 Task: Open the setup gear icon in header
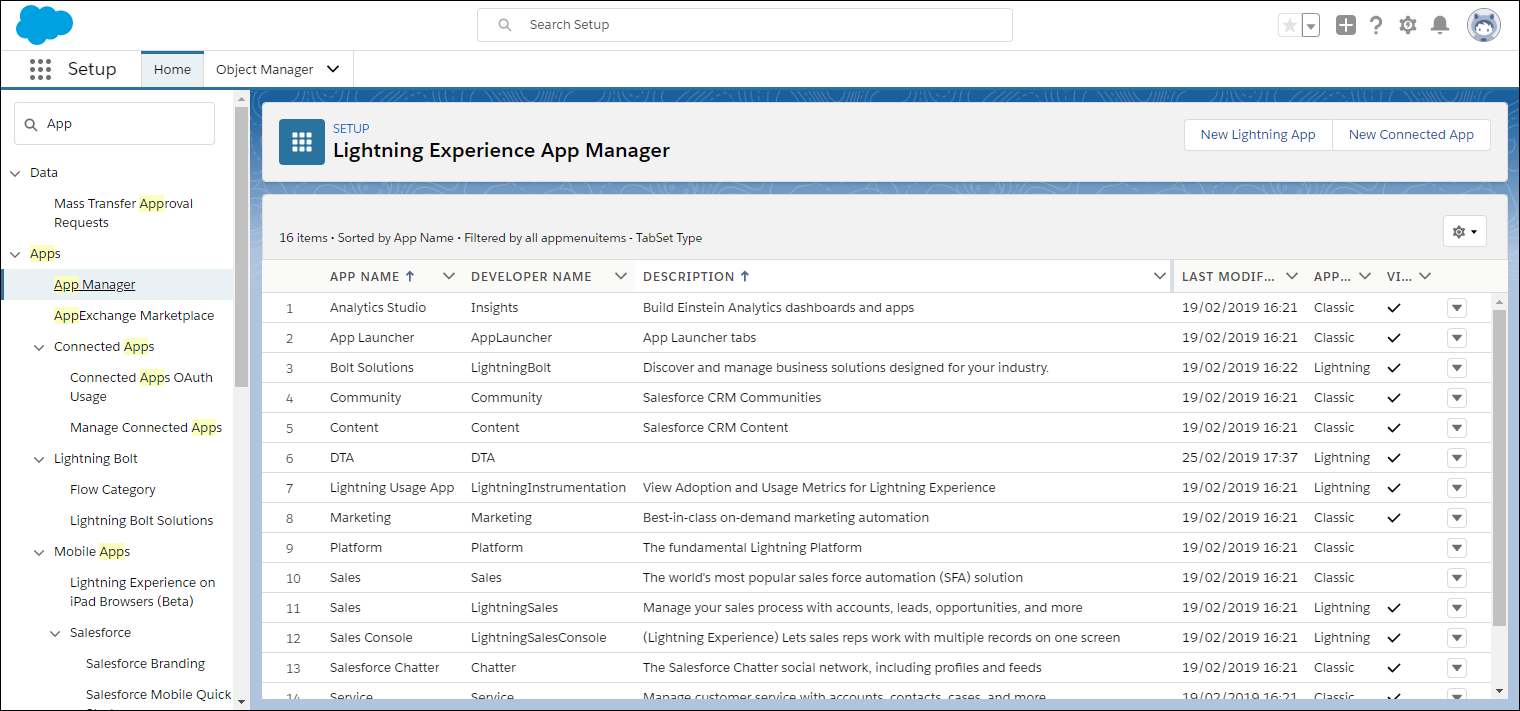(1408, 25)
